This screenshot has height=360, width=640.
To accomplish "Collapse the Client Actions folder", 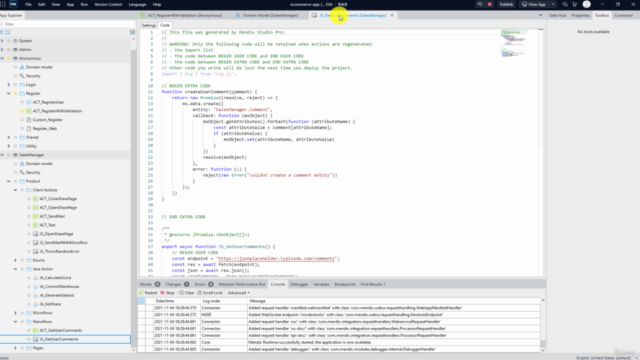I will pyautogui.click(x=16, y=190).
